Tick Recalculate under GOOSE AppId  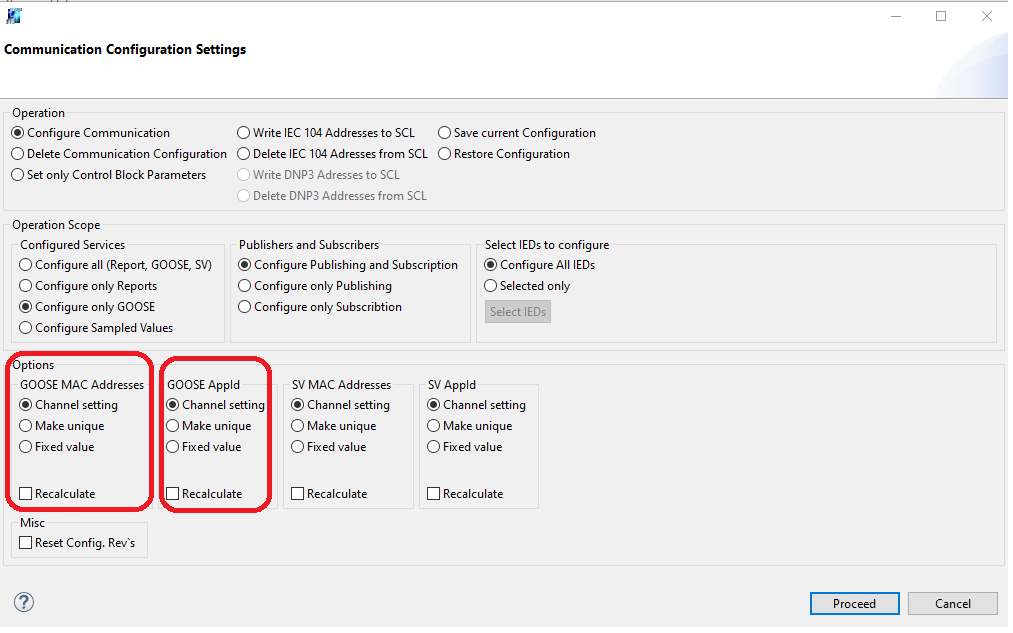click(173, 494)
